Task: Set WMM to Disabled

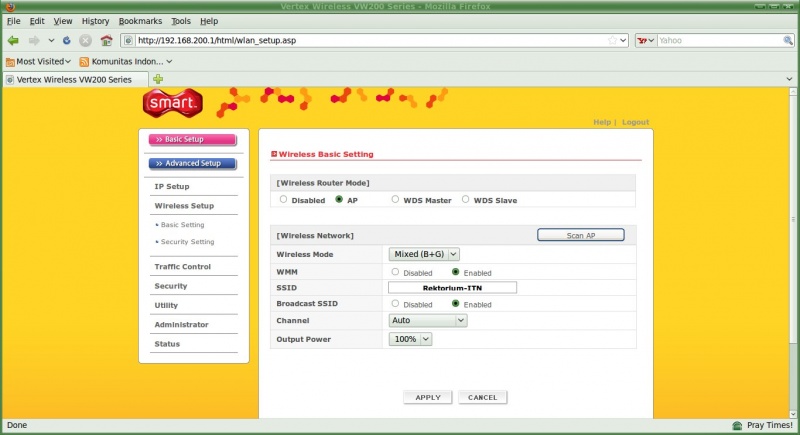Action: click(x=395, y=272)
